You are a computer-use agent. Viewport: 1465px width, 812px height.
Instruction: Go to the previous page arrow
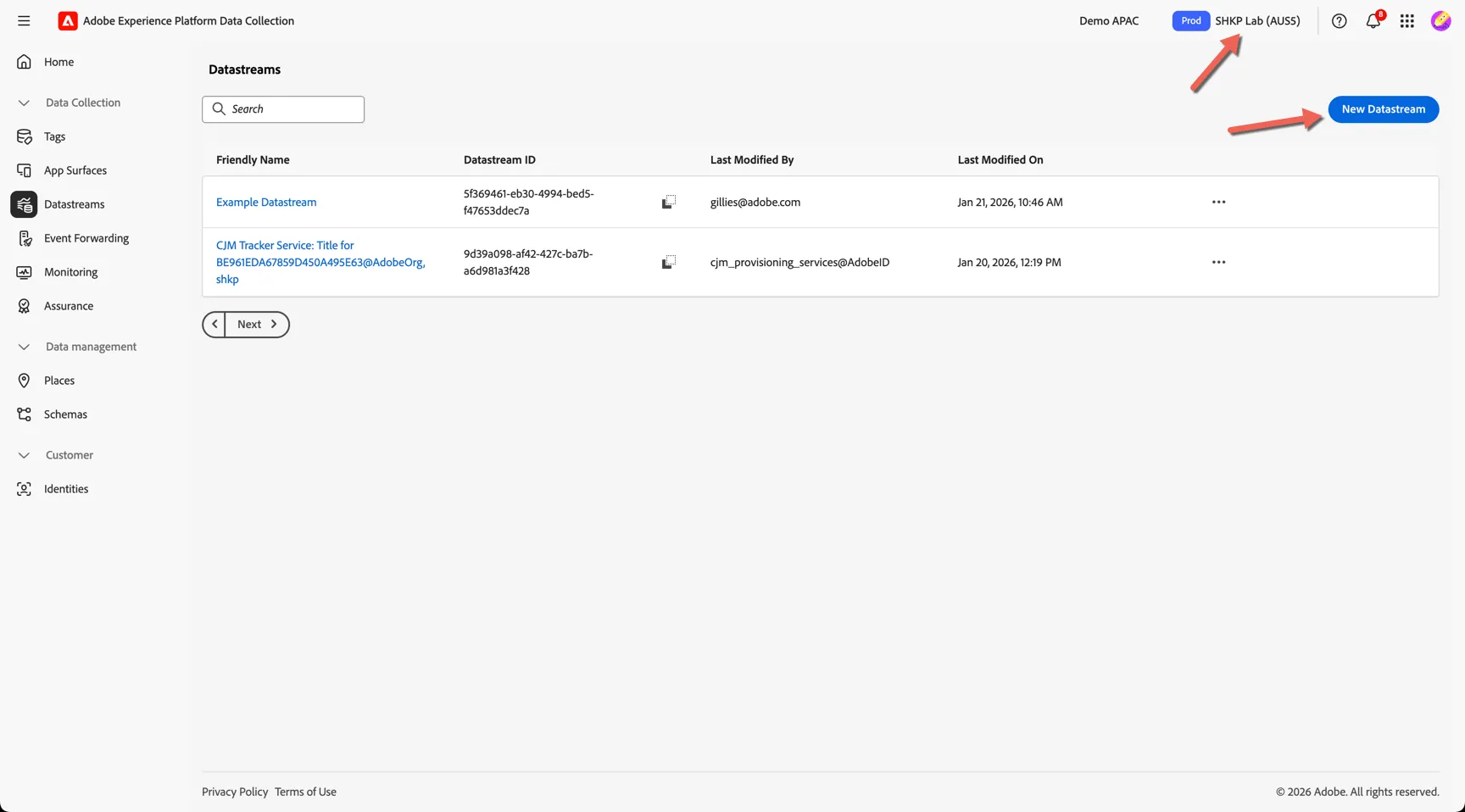point(214,325)
